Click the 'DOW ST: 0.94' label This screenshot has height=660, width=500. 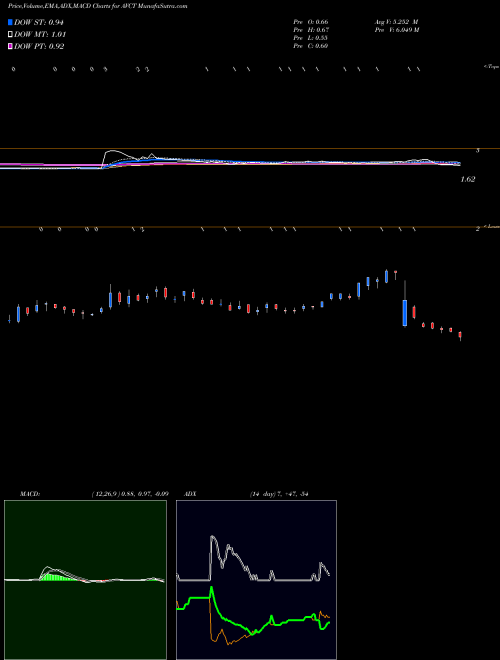coord(39,22)
